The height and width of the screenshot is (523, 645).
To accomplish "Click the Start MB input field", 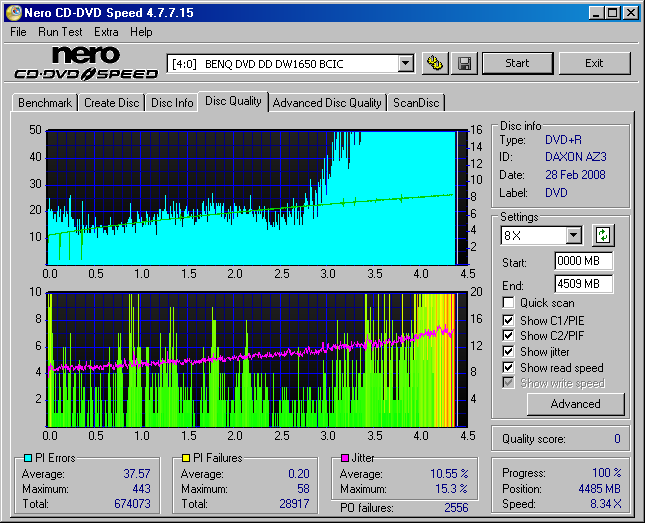I will 583,262.
